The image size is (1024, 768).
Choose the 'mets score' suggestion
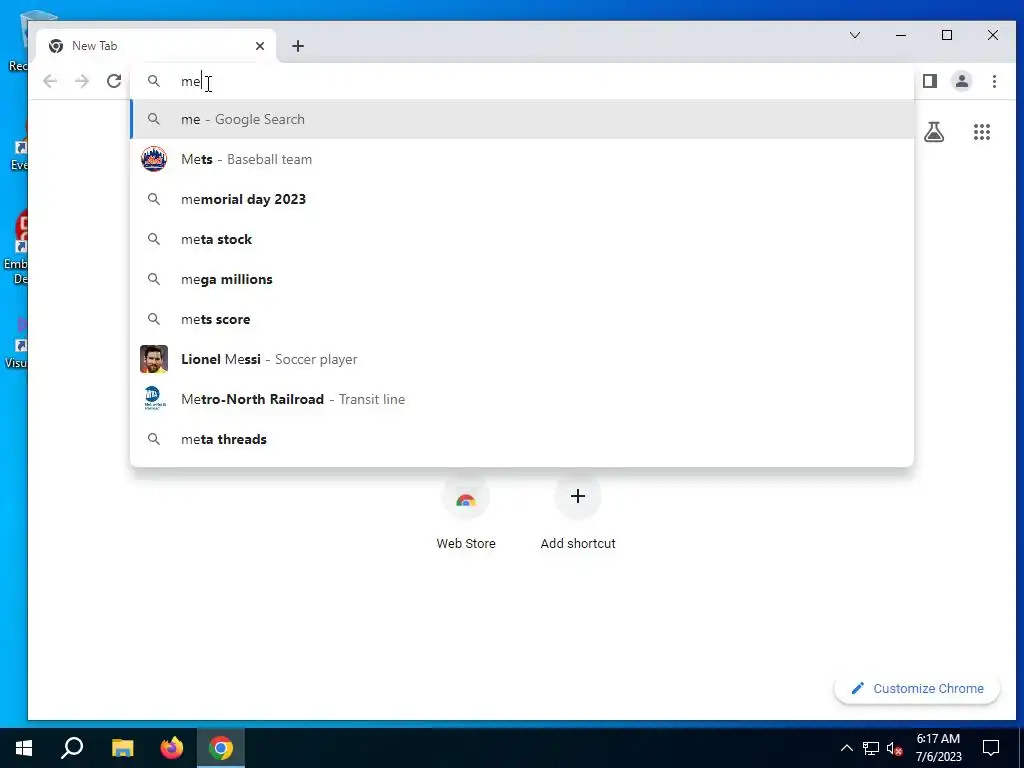tap(522, 319)
